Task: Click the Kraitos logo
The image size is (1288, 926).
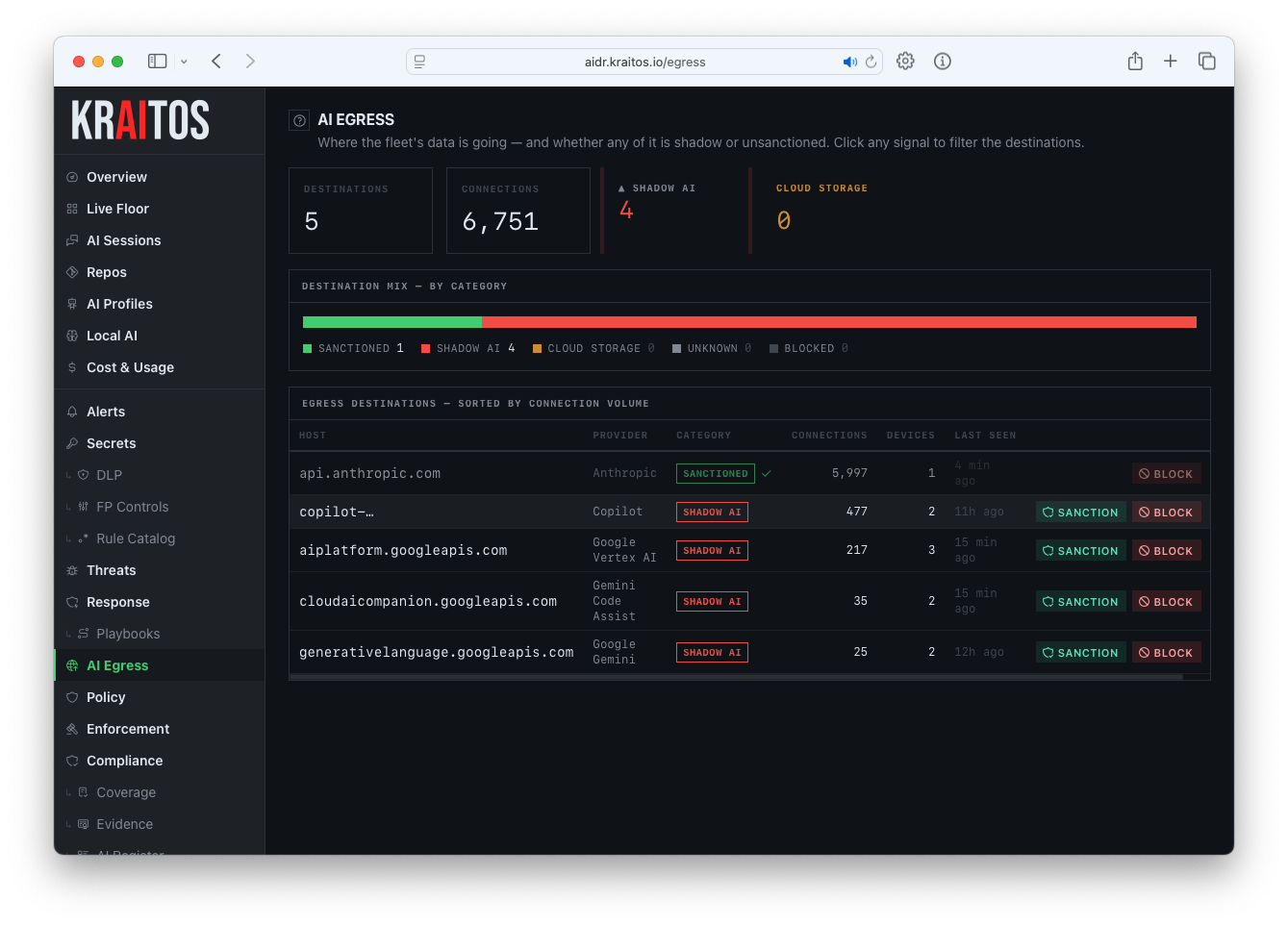Action: (140, 120)
